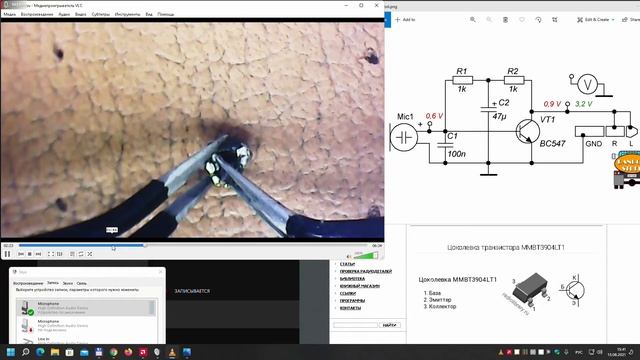640x360 pixels.
Task: Click the zoom out icon in Photos
Action: coord(489,20)
